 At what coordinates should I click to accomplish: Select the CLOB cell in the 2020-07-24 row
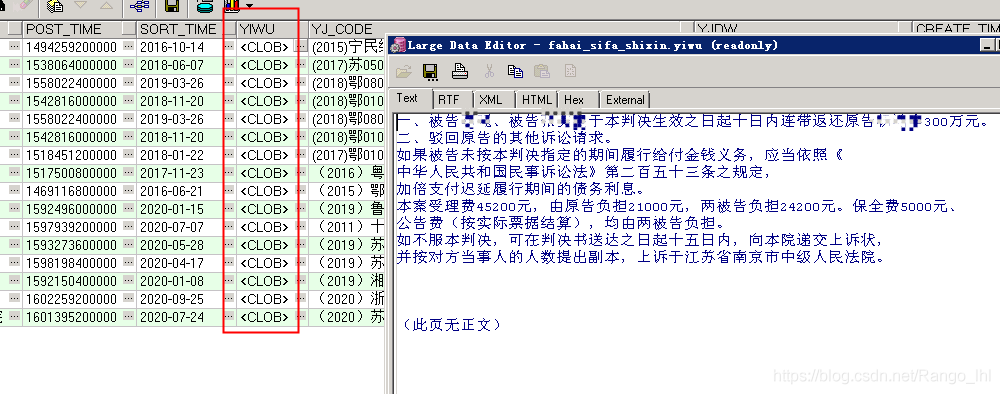point(265,316)
